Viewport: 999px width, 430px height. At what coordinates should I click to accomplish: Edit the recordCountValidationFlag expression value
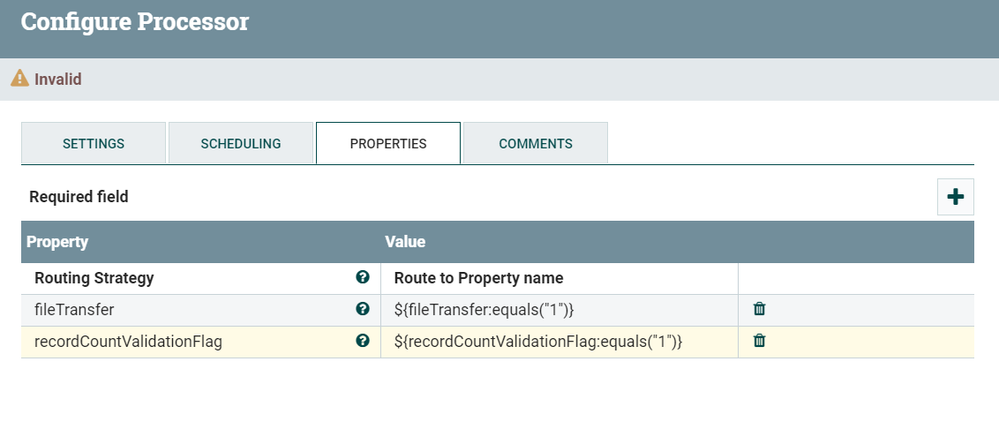(559, 342)
